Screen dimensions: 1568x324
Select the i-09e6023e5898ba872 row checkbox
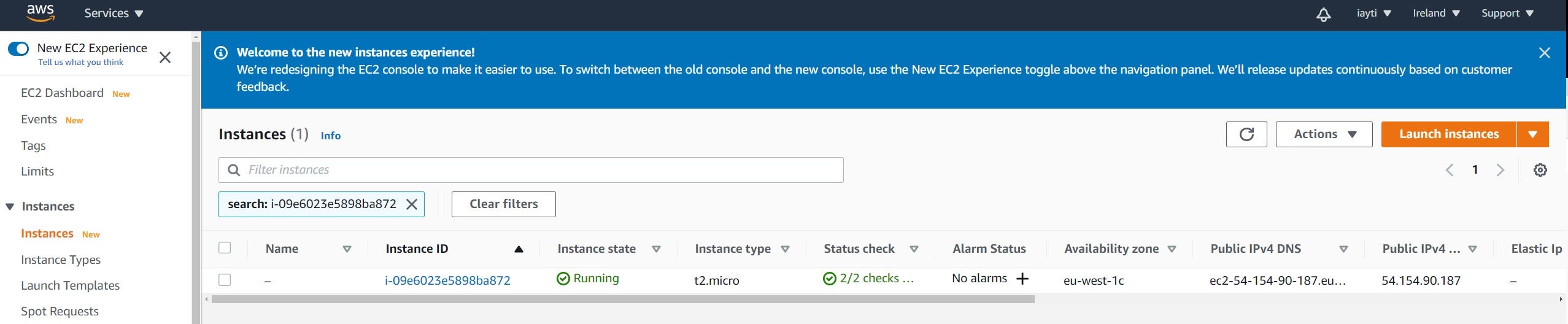click(x=225, y=280)
